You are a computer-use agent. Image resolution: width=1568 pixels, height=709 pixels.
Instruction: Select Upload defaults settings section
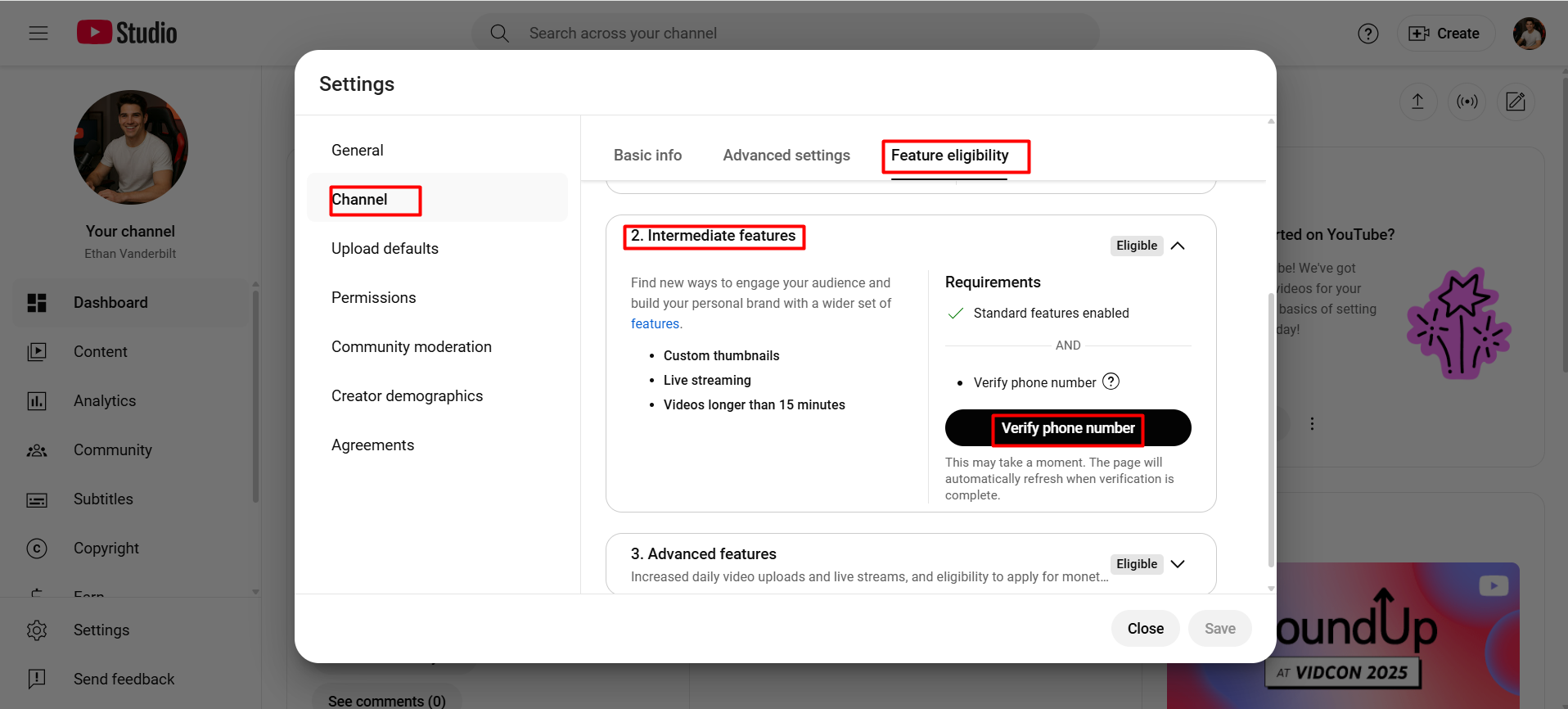(x=437, y=249)
